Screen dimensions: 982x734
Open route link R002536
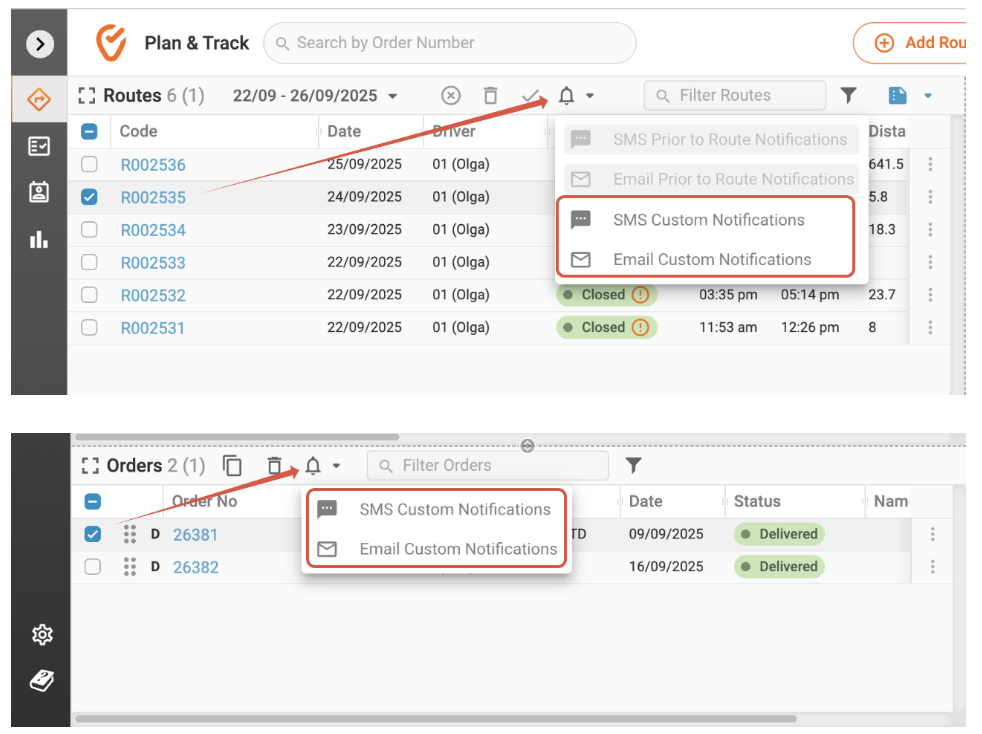(x=153, y=165)
